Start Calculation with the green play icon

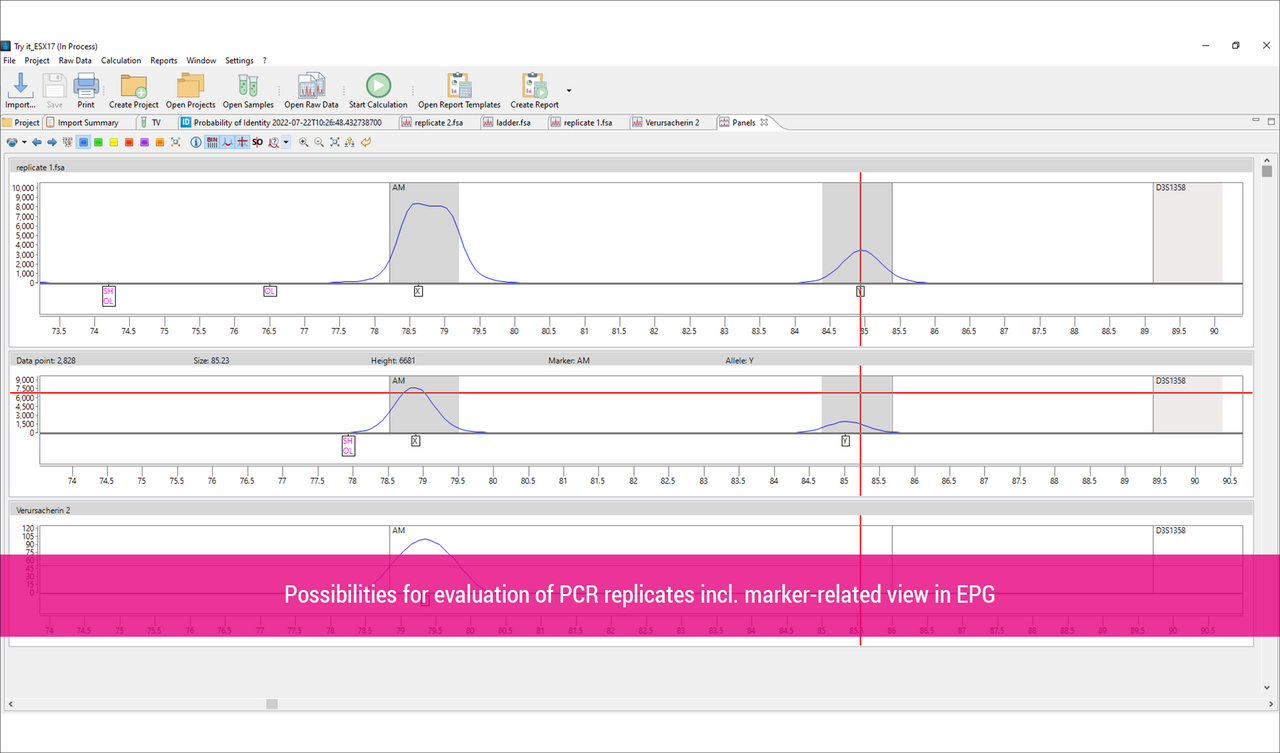tap(378, 84)
